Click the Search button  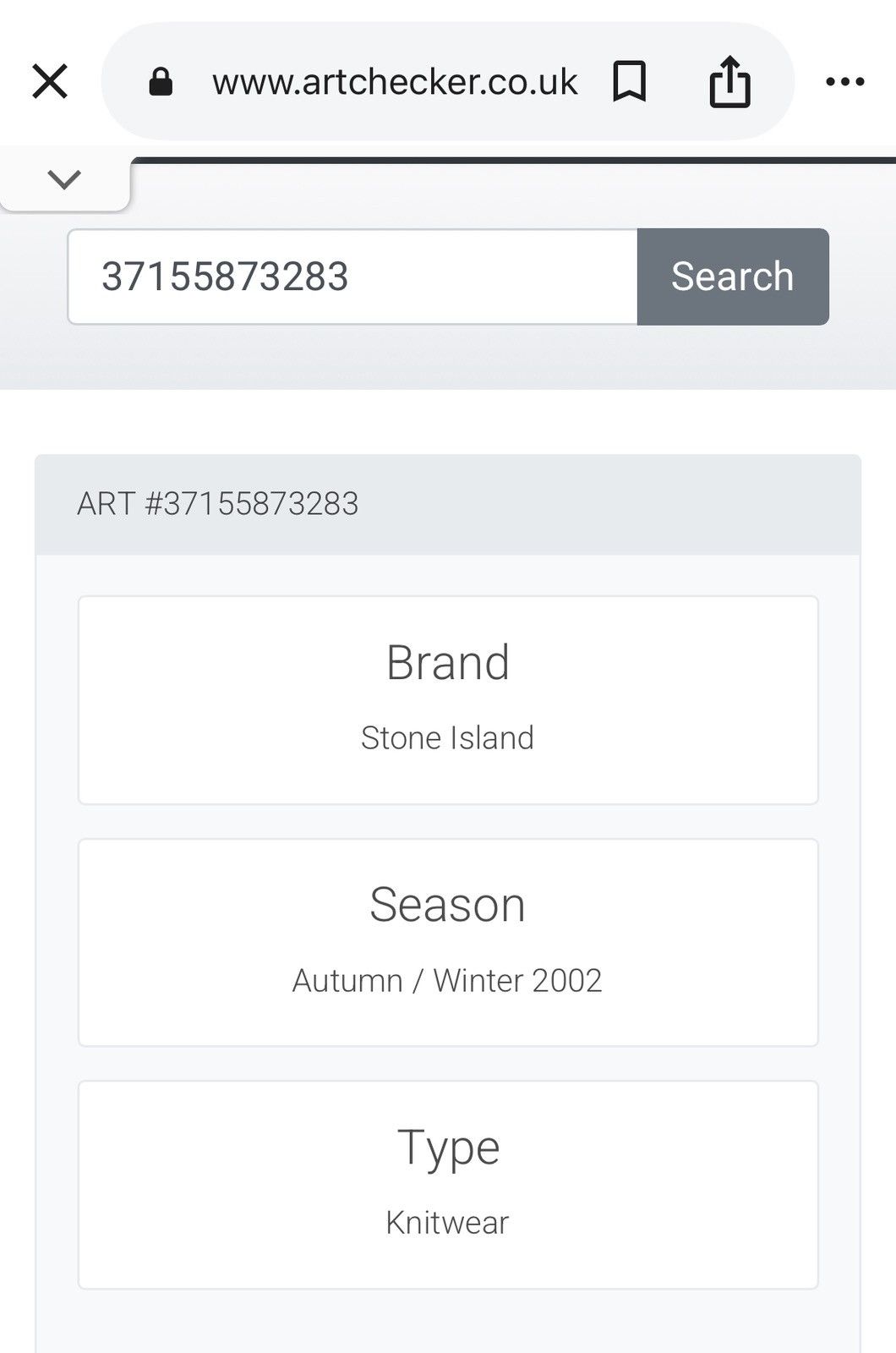tap(733, 277)
